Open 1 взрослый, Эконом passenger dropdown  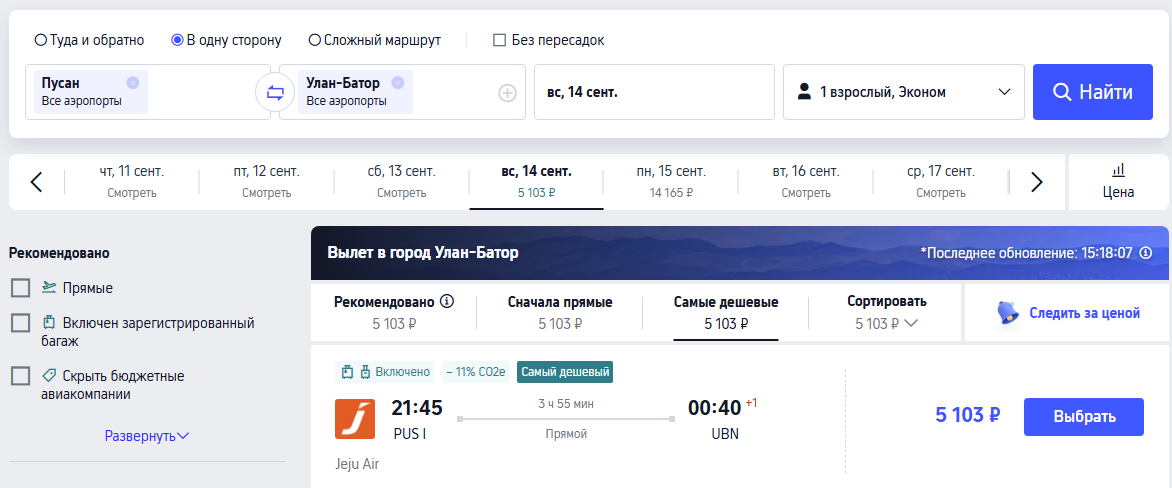(x=904, y=92)
